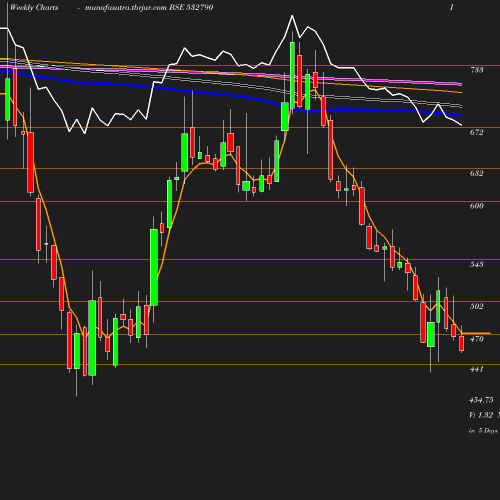Click the "V: 1.32" volume text
Image resolution: width=500 pixels, height=500 pixels.
pyautogui.click(x=481, y=415)
